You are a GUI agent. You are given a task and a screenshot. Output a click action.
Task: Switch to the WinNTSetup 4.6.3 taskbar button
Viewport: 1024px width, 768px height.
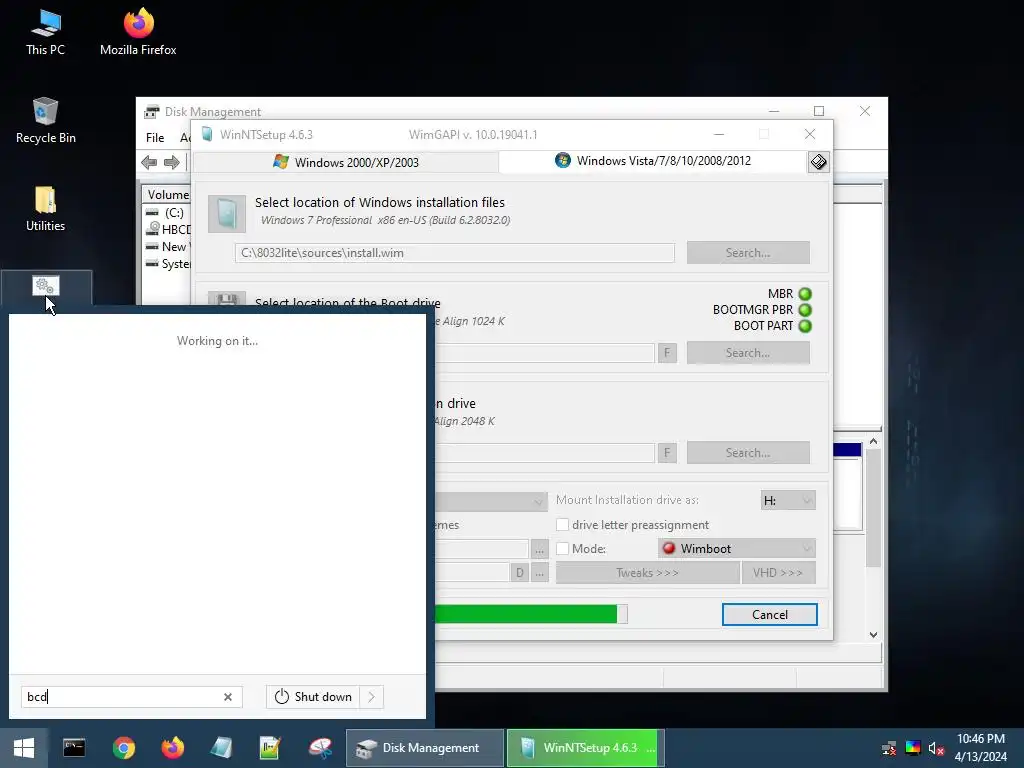click(586, 748)
